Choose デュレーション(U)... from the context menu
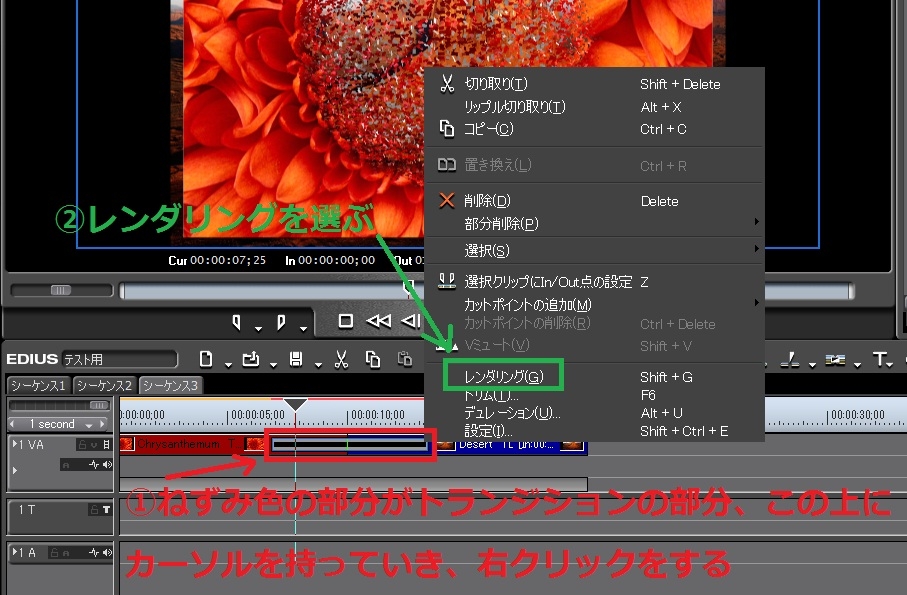 594,413
